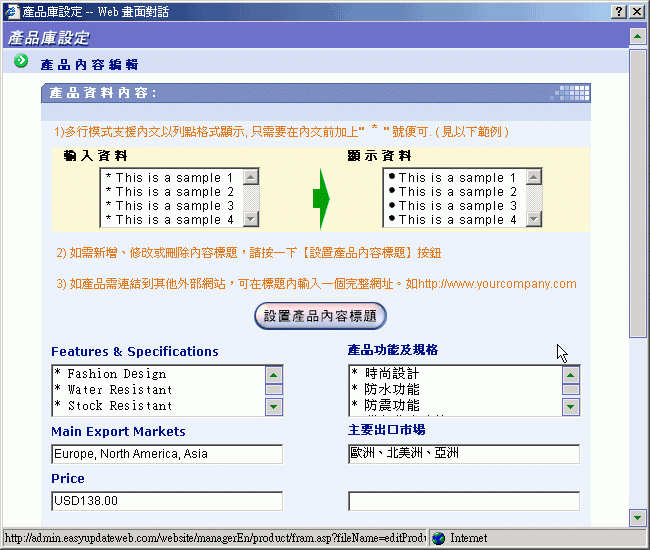Click the Price field containing USD138.00
Image resolution: width=650 pixels, height=550 pixels.
point(166,501)
